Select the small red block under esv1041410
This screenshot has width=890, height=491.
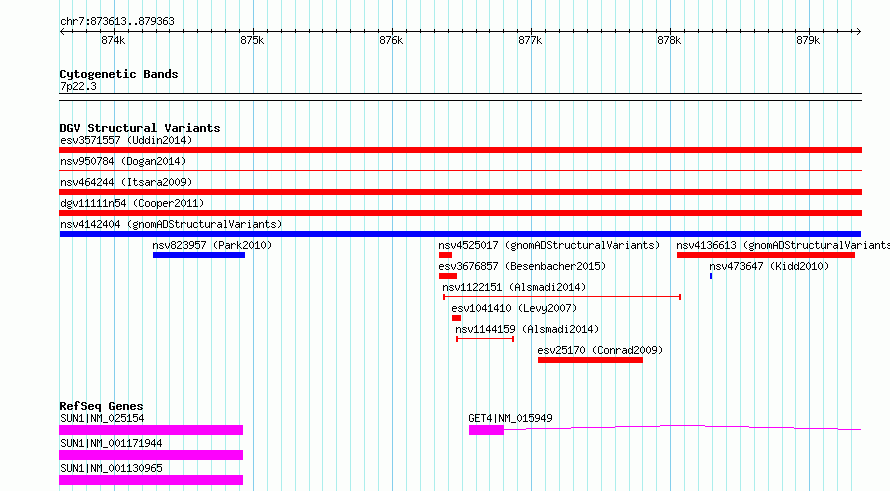pyautogui.click(x=456, y=318)
